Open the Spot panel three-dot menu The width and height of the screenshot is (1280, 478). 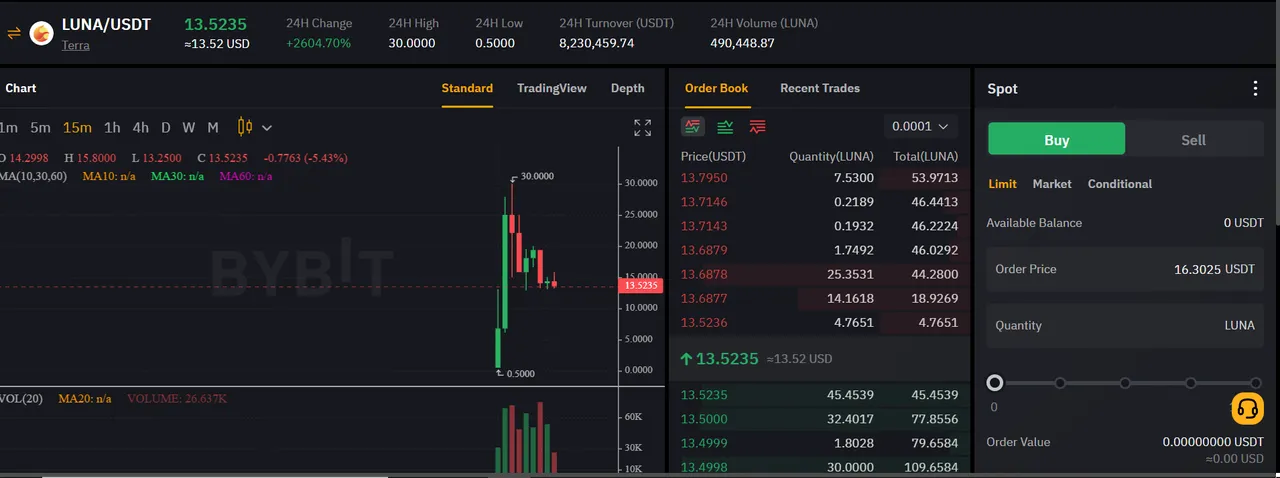coord(1256,89)
